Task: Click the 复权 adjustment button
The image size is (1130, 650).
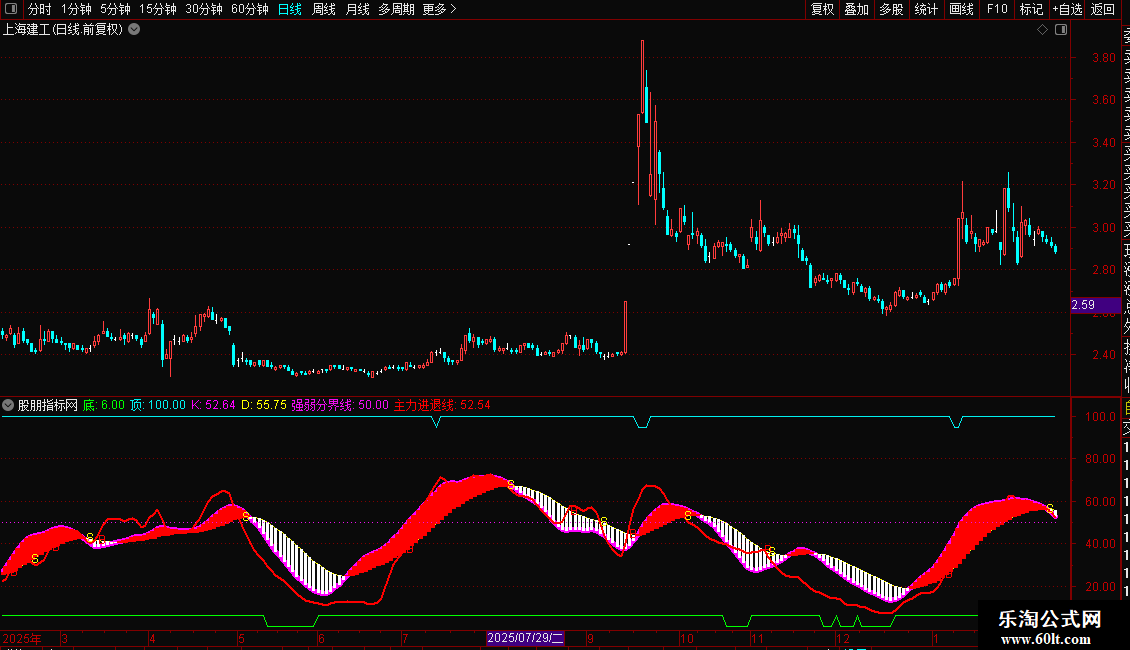Action: [822, 9]
